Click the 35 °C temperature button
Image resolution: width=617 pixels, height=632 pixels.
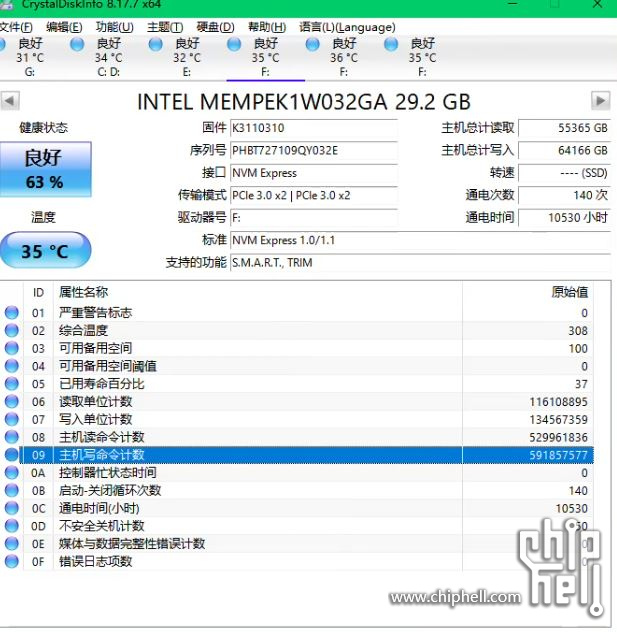[46, 250]
